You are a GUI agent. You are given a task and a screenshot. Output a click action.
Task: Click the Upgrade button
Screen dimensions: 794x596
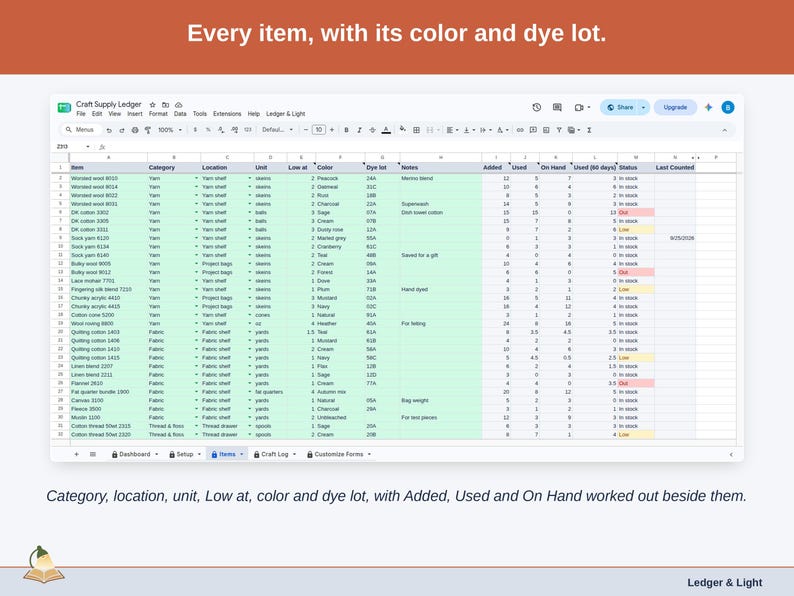[x=675, y=107]
